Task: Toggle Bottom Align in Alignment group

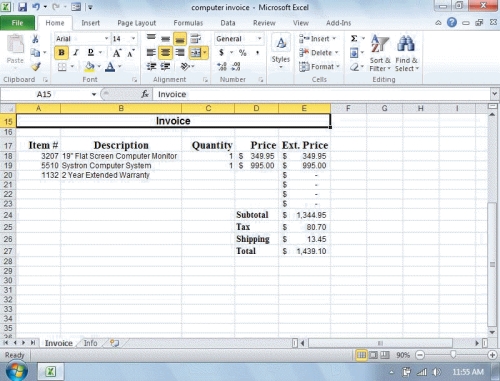Action: click(x=180, y=39)
